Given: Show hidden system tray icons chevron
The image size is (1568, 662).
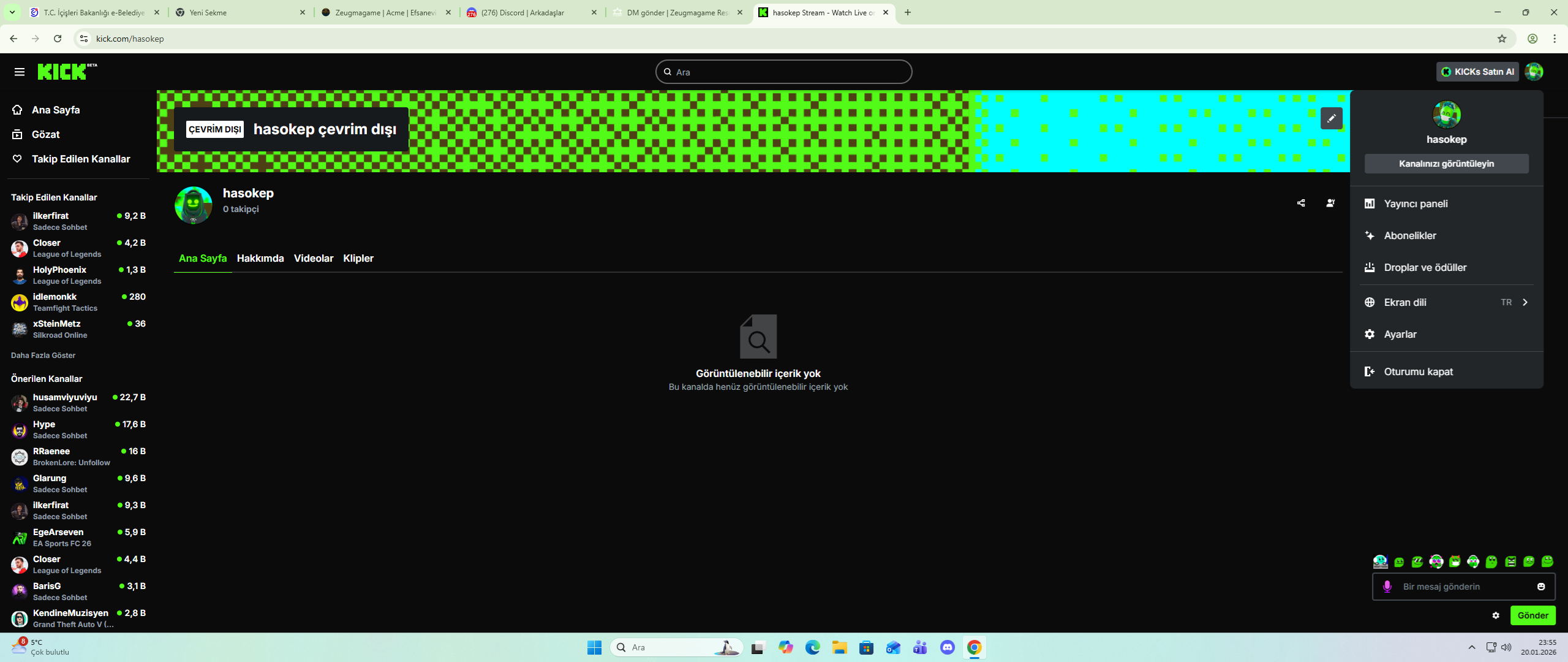Looking at the screenshot, I should 1472,647.
